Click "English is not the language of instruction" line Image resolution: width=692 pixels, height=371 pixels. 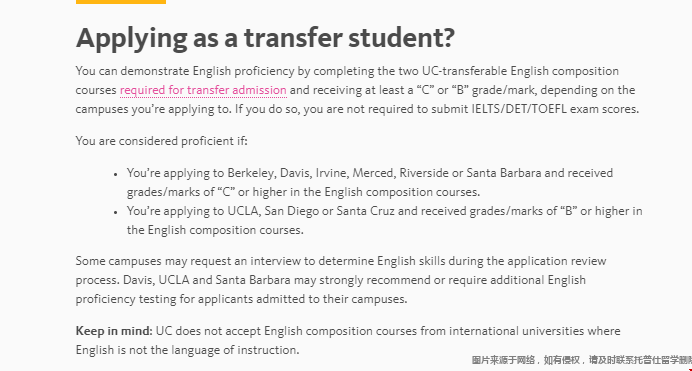[x=187, y=350]
